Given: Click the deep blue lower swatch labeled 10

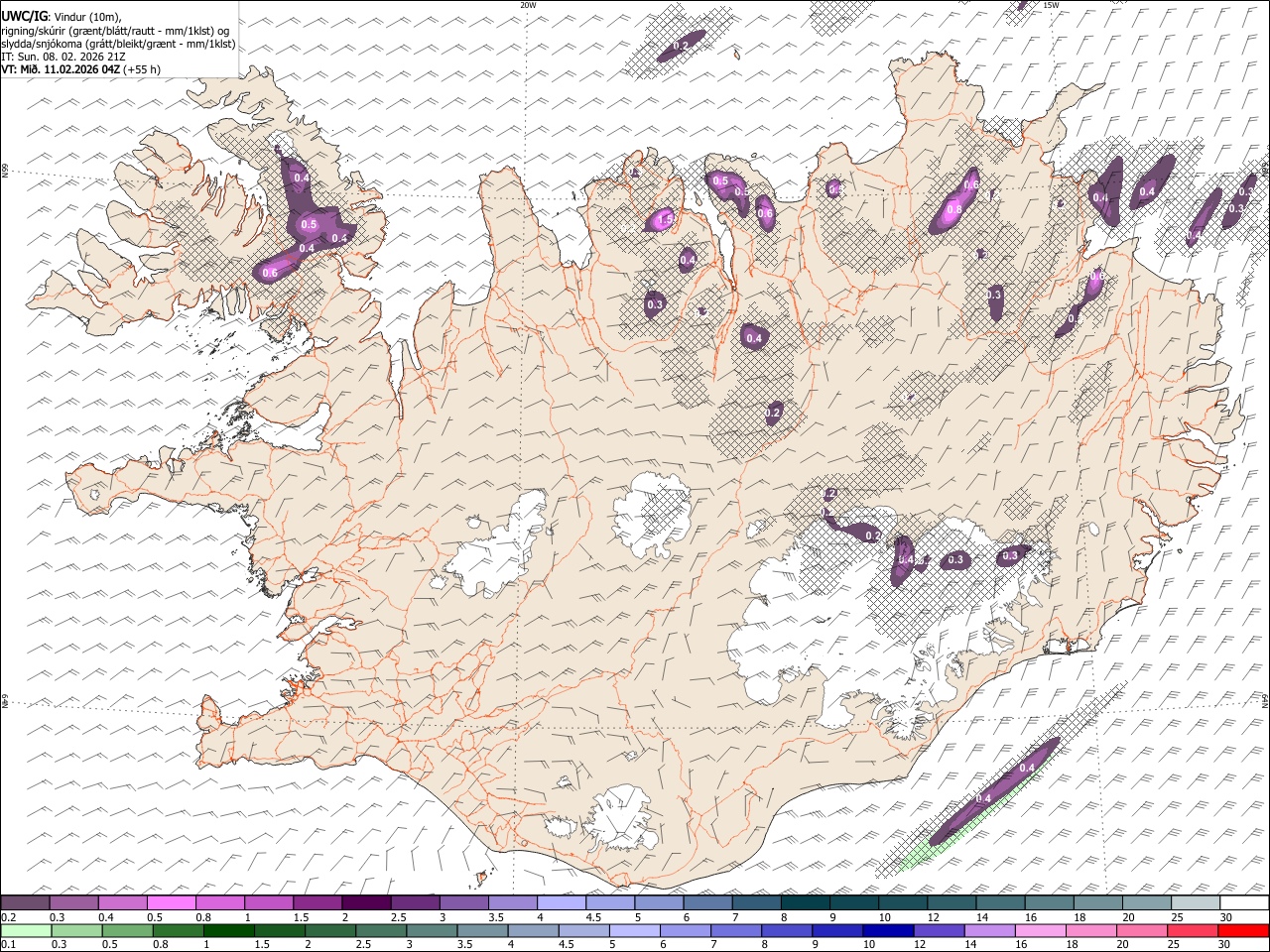Looking at the screenshot, I should 887,930.
